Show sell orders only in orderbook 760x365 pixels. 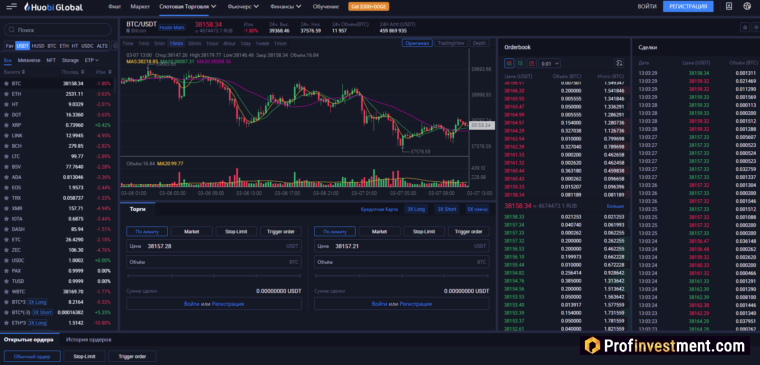pos(532,63)
